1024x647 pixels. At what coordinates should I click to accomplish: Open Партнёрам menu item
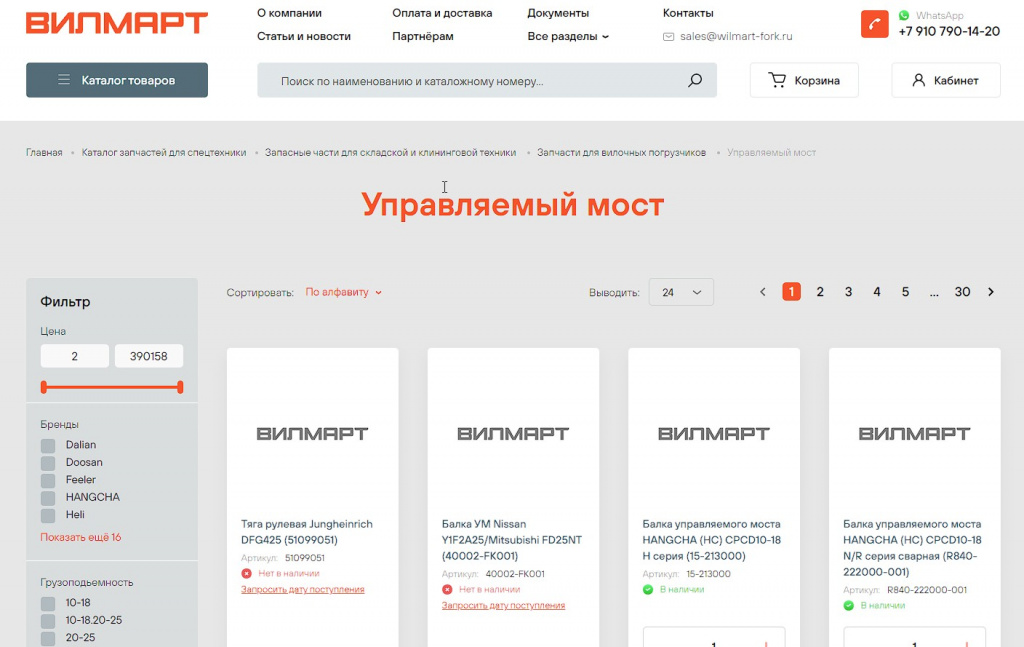pyautogui.click(x=423, y=37)
